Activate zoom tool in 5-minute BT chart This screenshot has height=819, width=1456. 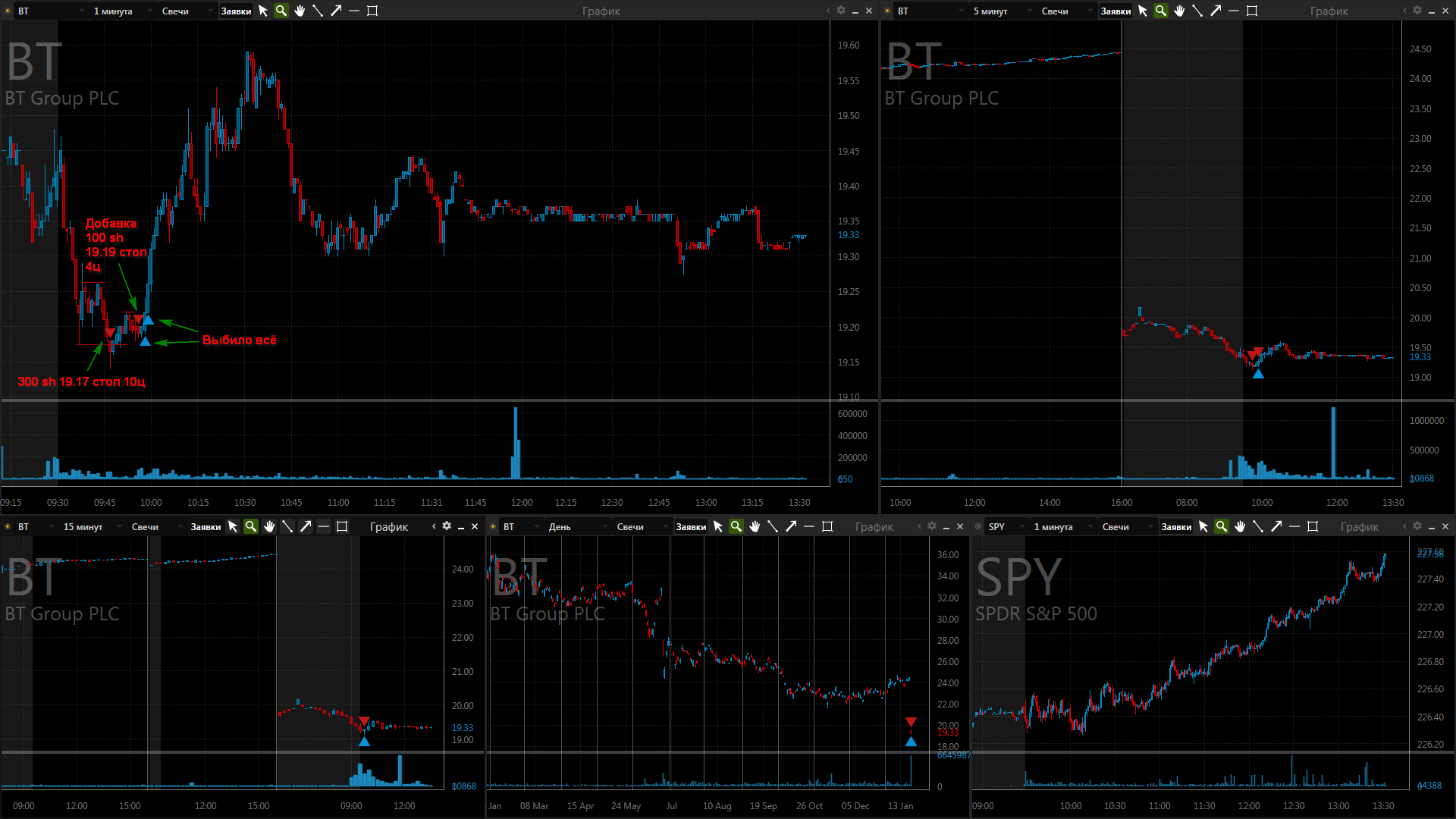[1161, 11]
